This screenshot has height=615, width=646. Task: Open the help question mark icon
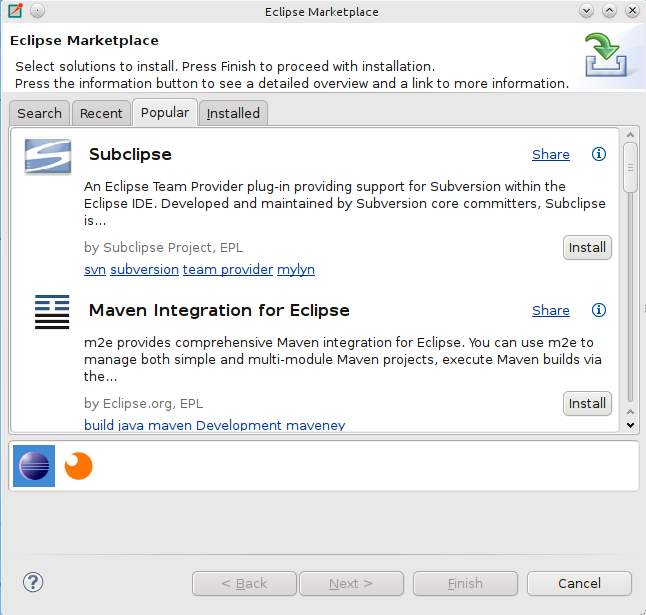pos(33,582)
